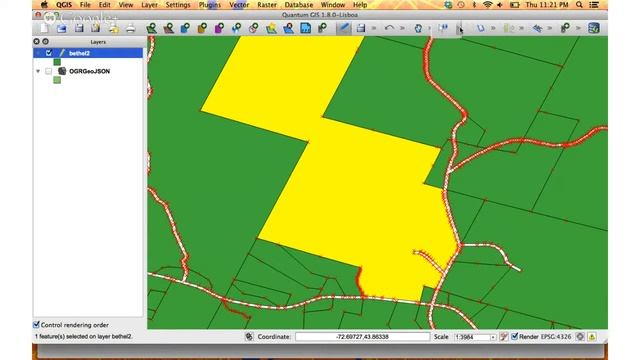Open the QGIS application menu

tap(64, 5)
